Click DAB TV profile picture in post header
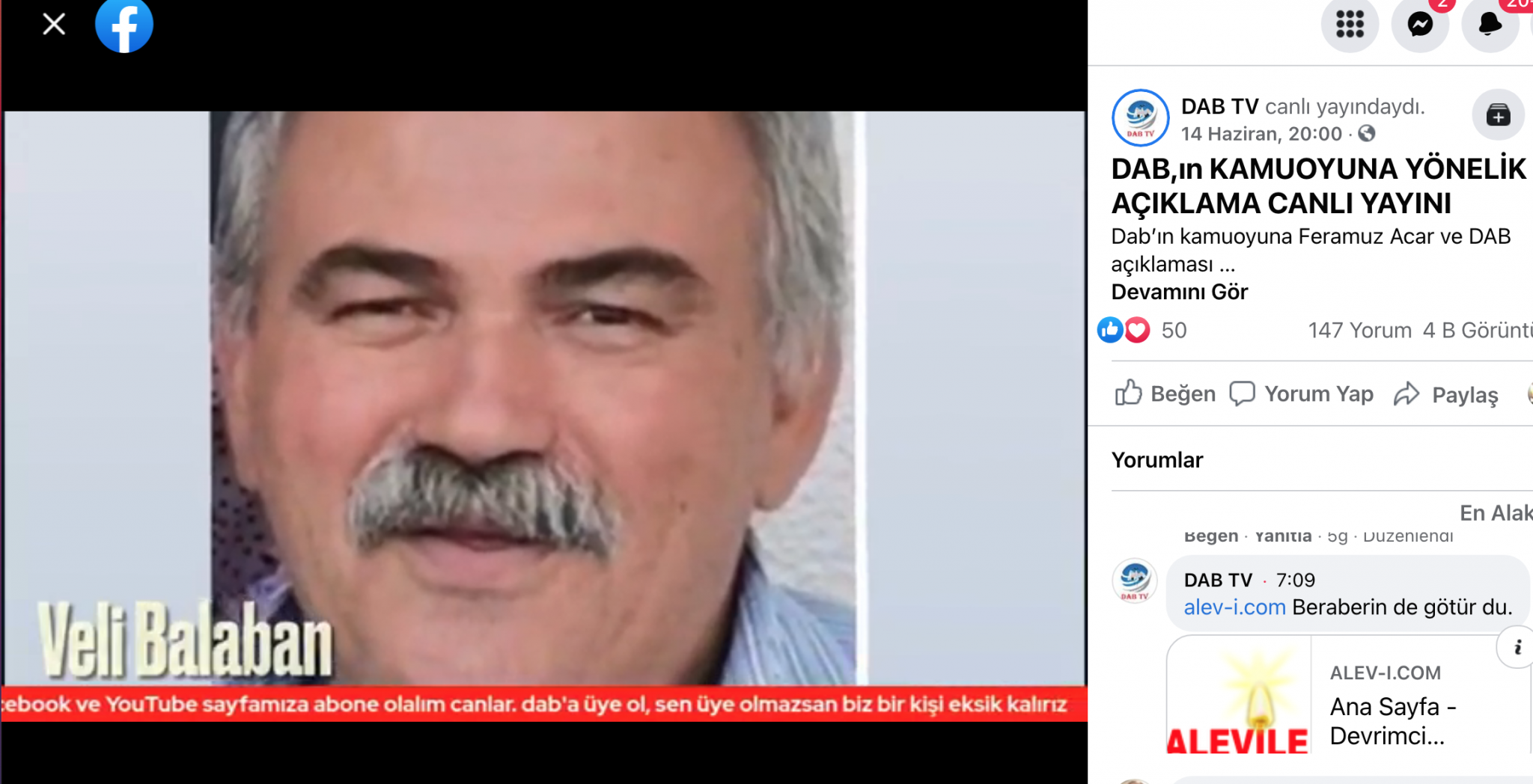 click(x=1140, y=117)
